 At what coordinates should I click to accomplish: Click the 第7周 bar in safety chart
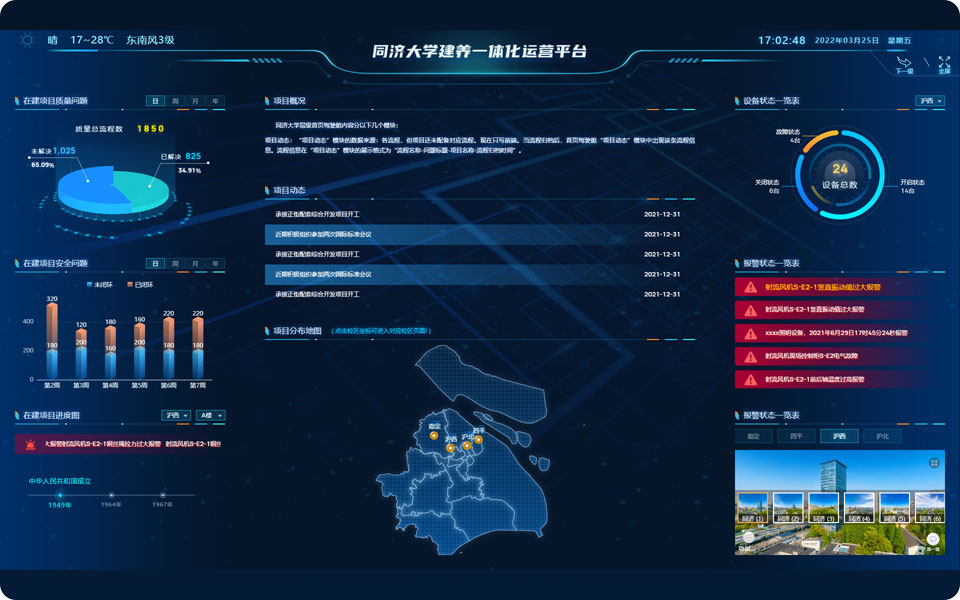(x=198, y=348)
